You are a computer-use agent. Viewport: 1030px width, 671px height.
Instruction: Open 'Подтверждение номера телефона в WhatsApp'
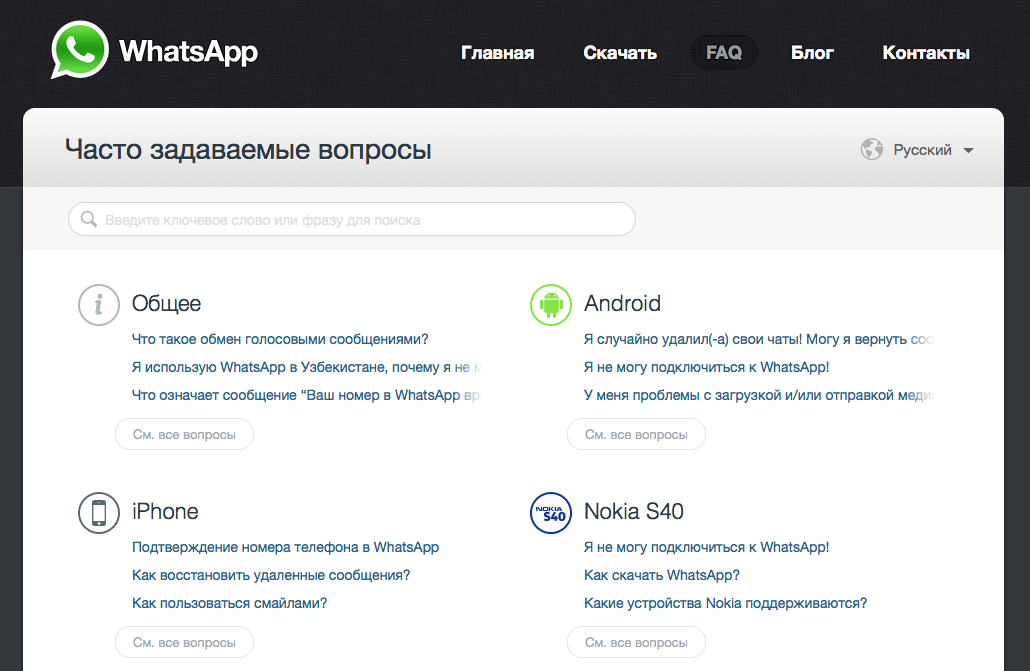point(285,547)
